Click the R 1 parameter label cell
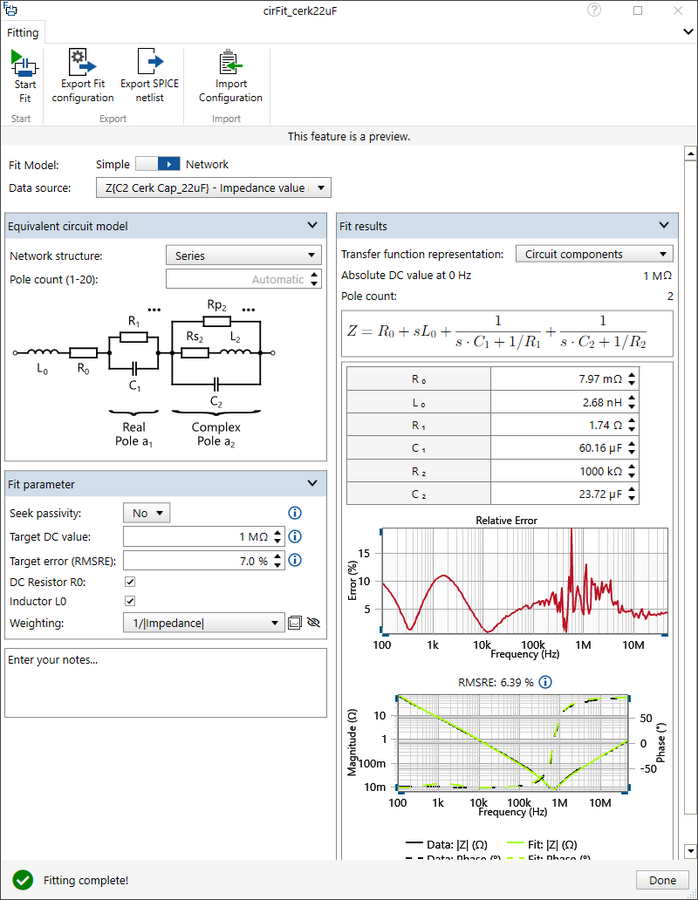 [418, 425]
